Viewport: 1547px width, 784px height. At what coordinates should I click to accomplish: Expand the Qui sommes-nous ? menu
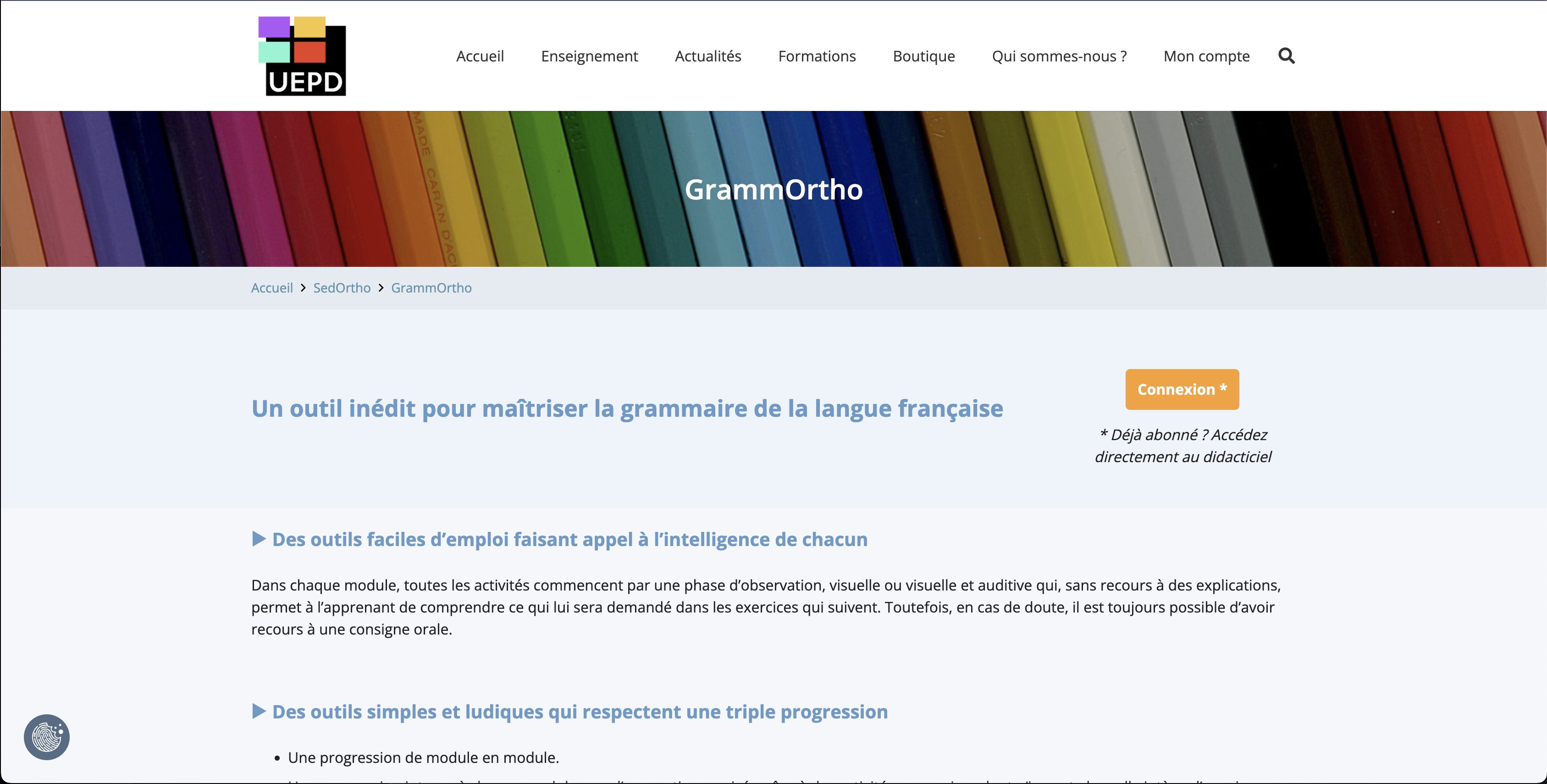pyautogui.click(x=1059, y=56)
